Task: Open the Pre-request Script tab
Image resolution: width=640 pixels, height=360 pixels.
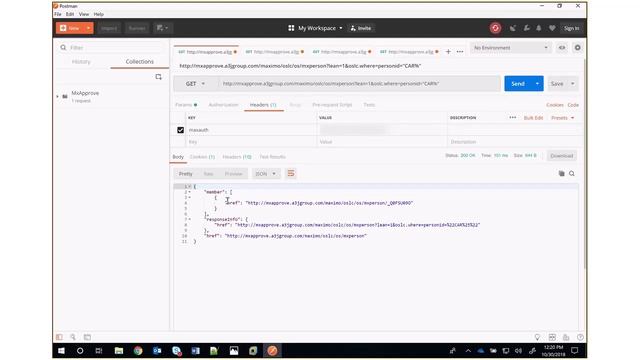Action: 332,105
